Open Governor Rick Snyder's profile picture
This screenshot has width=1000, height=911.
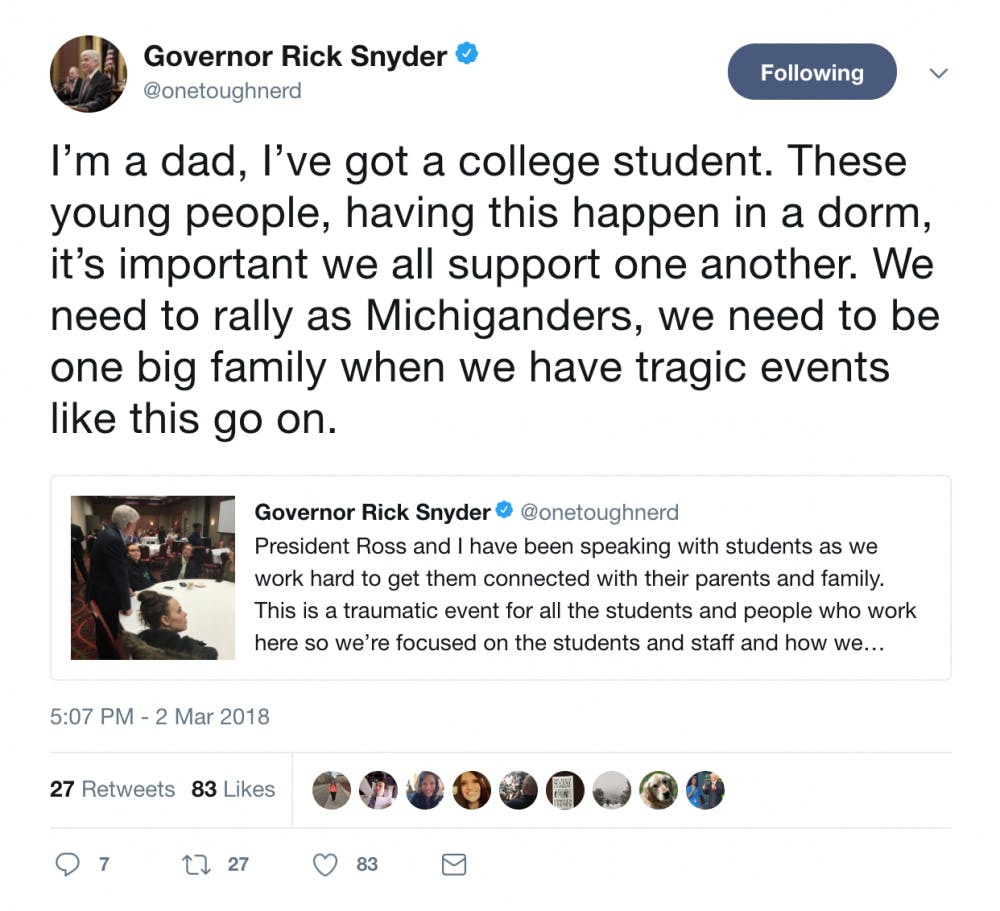[x=89, y=74]
